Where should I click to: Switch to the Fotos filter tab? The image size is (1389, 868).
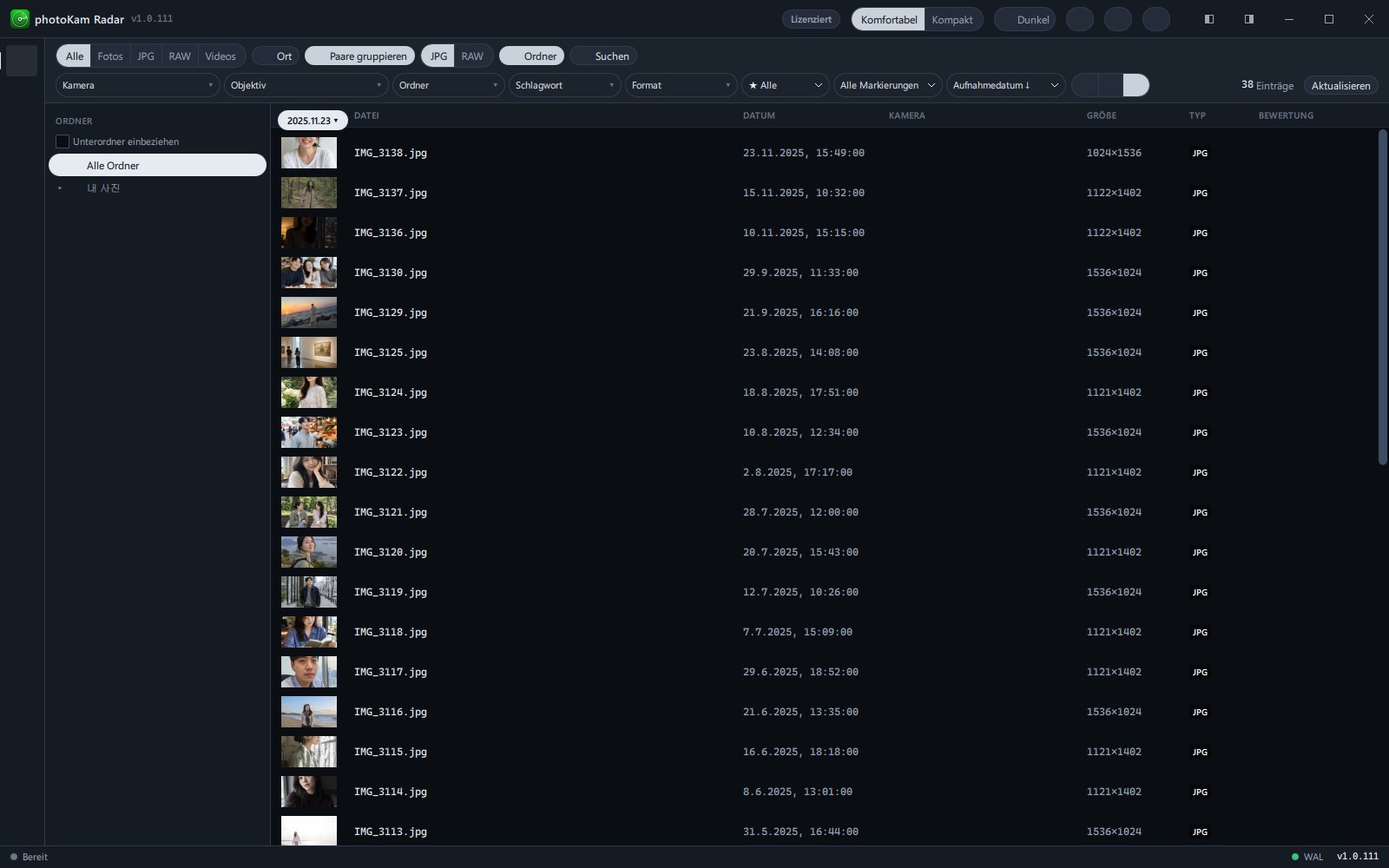[x=110, y=56]
